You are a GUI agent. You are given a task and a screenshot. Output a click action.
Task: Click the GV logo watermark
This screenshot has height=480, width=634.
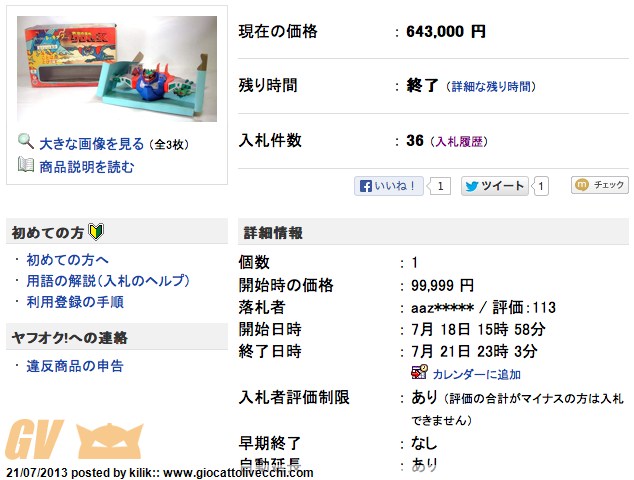[74, 441]
